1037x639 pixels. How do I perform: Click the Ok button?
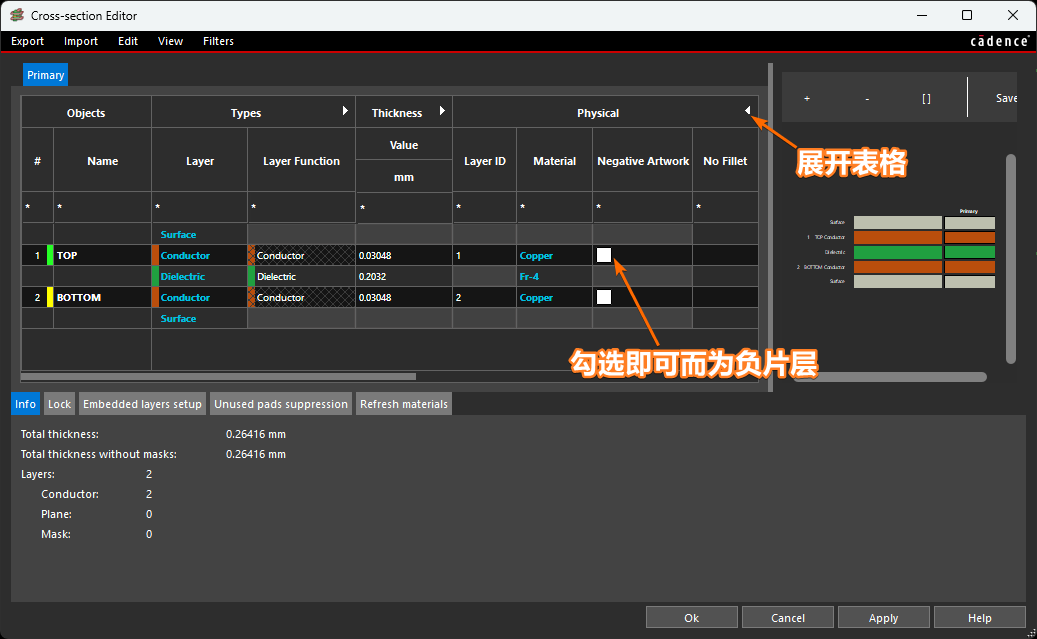691,618
